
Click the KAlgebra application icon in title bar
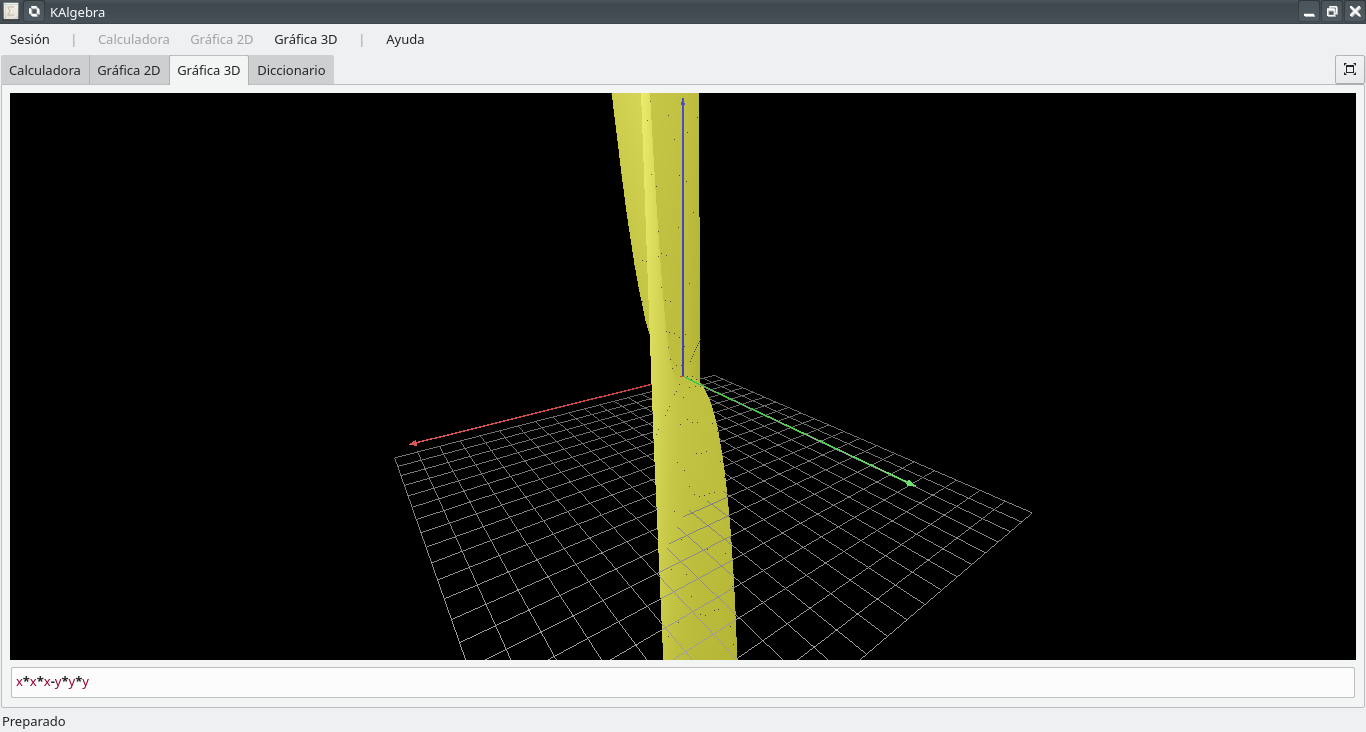(11, 12)
